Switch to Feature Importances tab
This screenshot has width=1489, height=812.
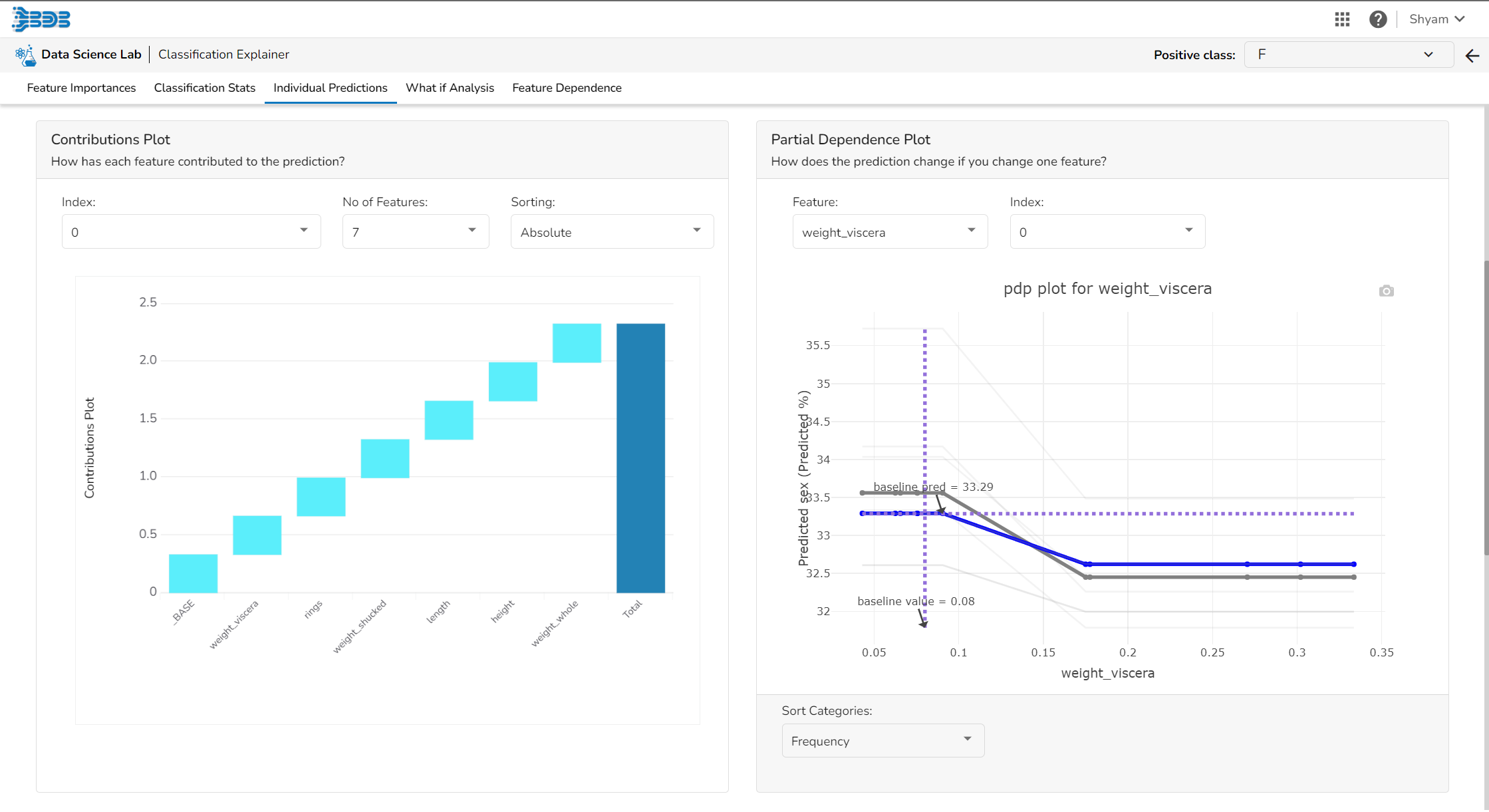[x=81, y=88]
